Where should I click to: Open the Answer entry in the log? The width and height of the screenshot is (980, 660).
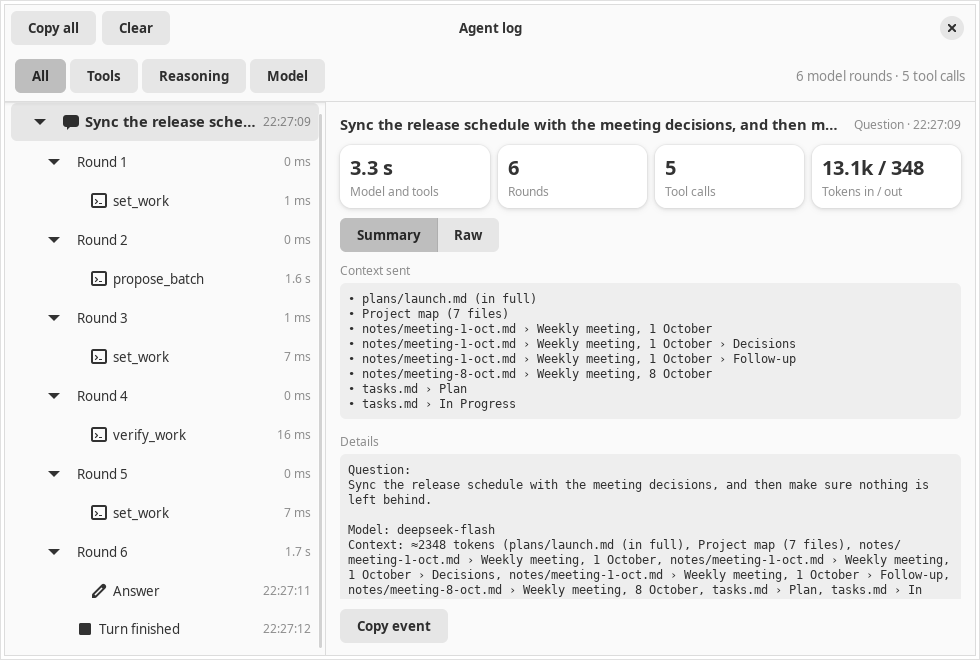tap(165, 591)
